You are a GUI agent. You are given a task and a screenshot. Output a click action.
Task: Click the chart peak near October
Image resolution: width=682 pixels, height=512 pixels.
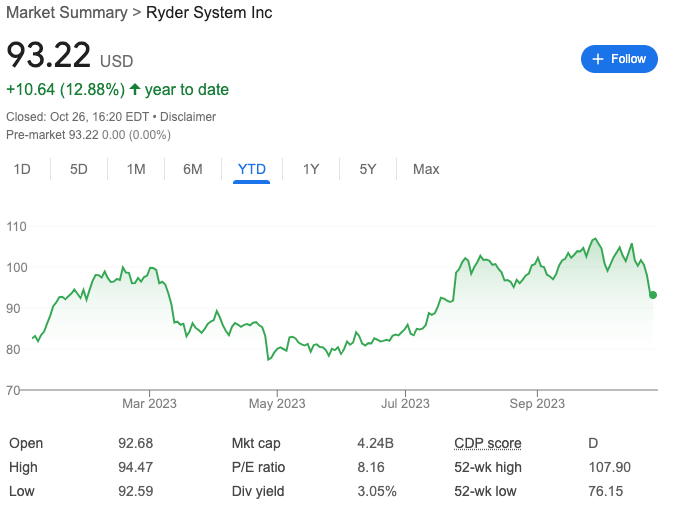(x=596, y=240)
